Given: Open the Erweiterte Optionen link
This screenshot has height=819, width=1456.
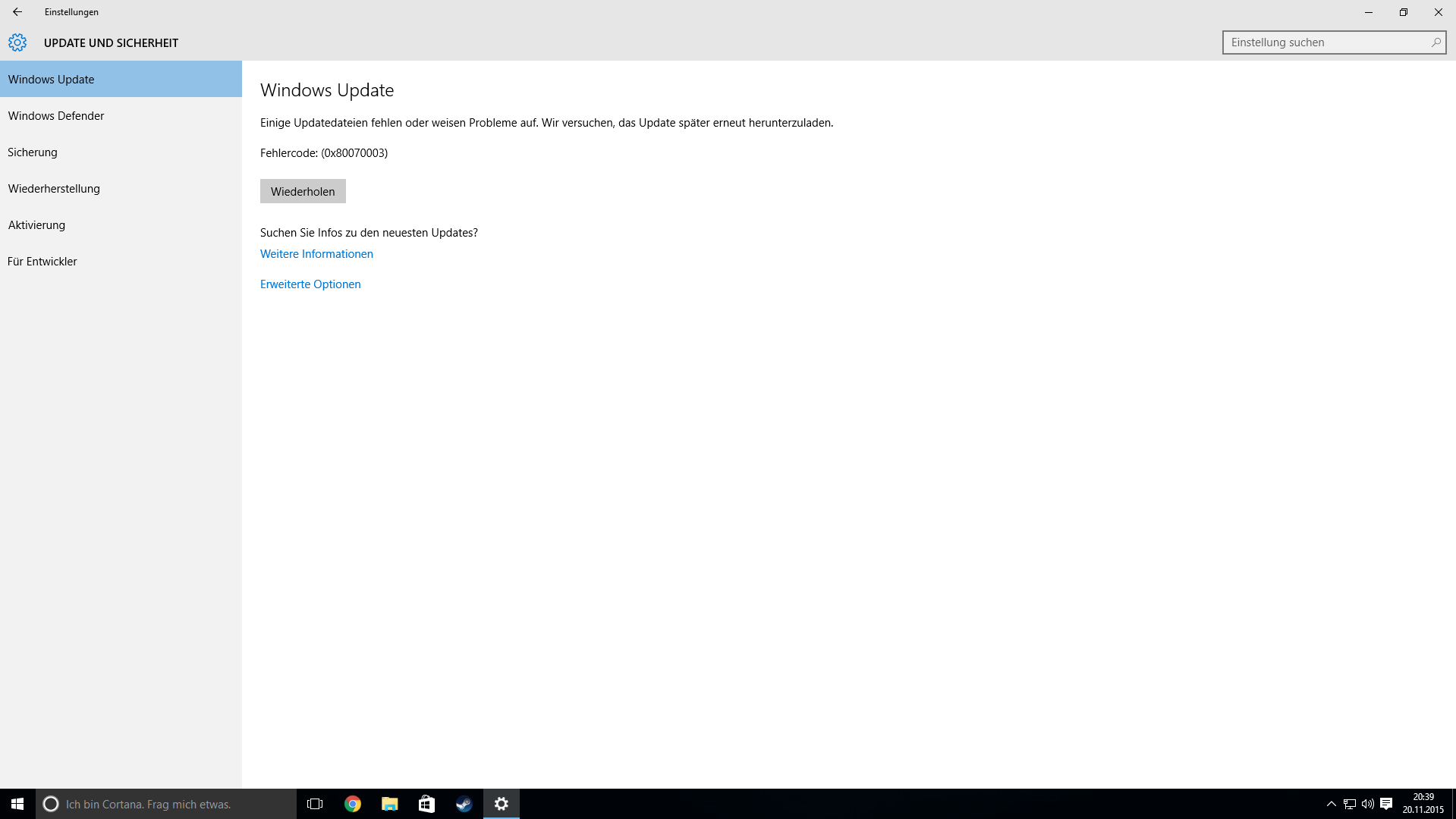Looking at the screenshot, I should coord(310,284).
